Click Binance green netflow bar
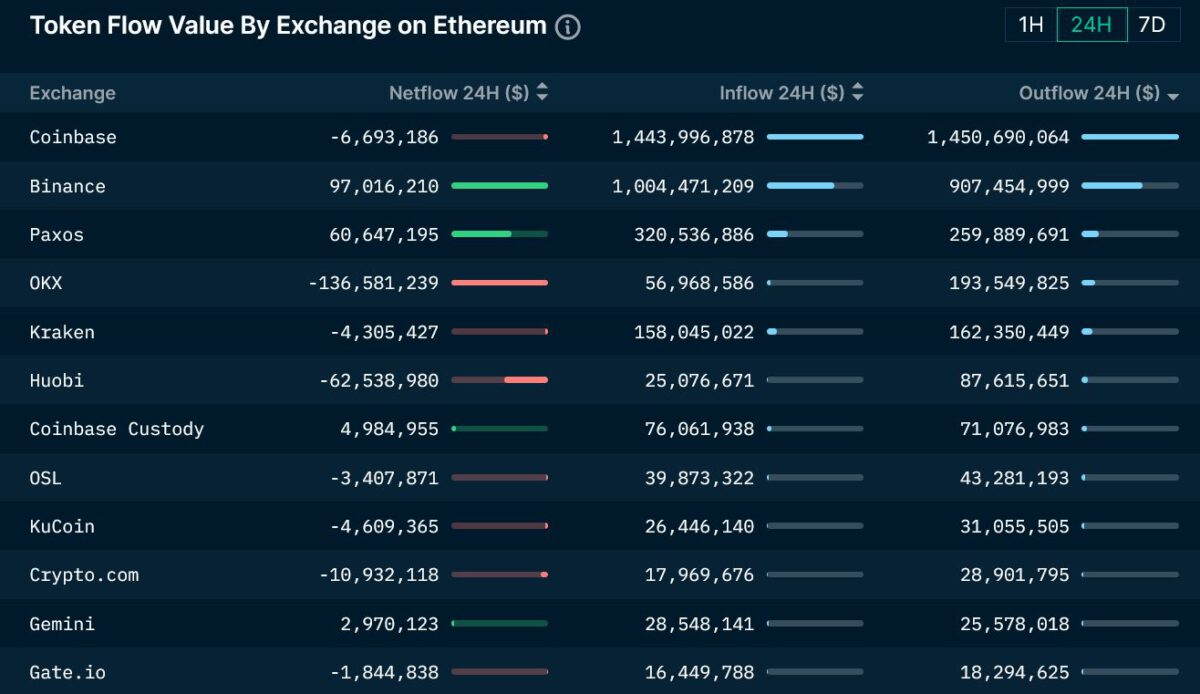The width and height of the screenshot is (1200, 694). (499, 186)
